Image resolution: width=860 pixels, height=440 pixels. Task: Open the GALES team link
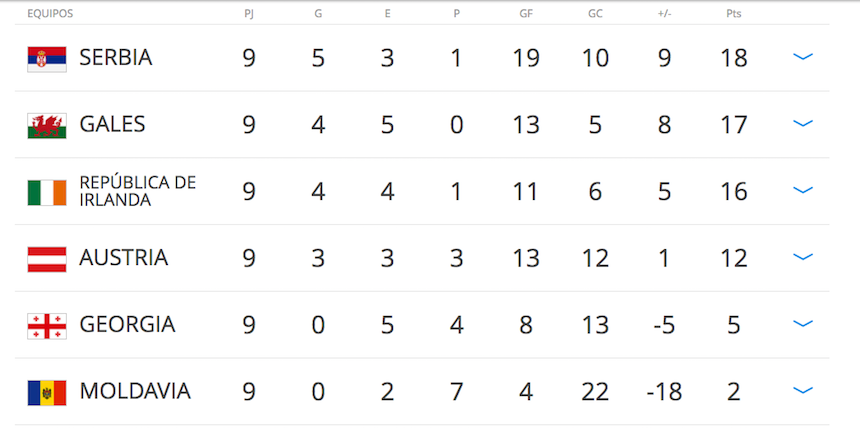112,125
